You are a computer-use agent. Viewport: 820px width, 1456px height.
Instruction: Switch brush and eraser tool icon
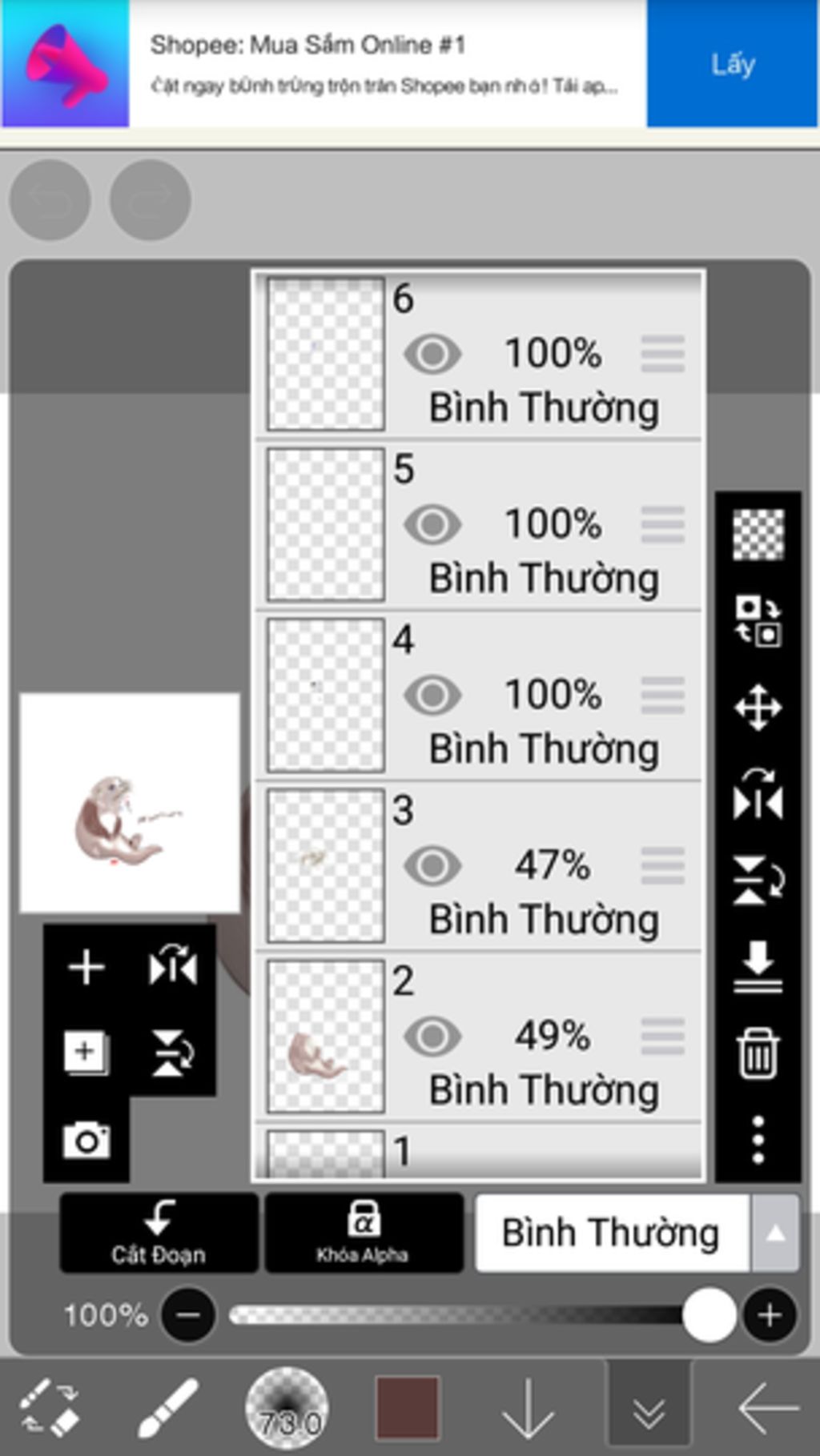click(x=48, y=1407)
